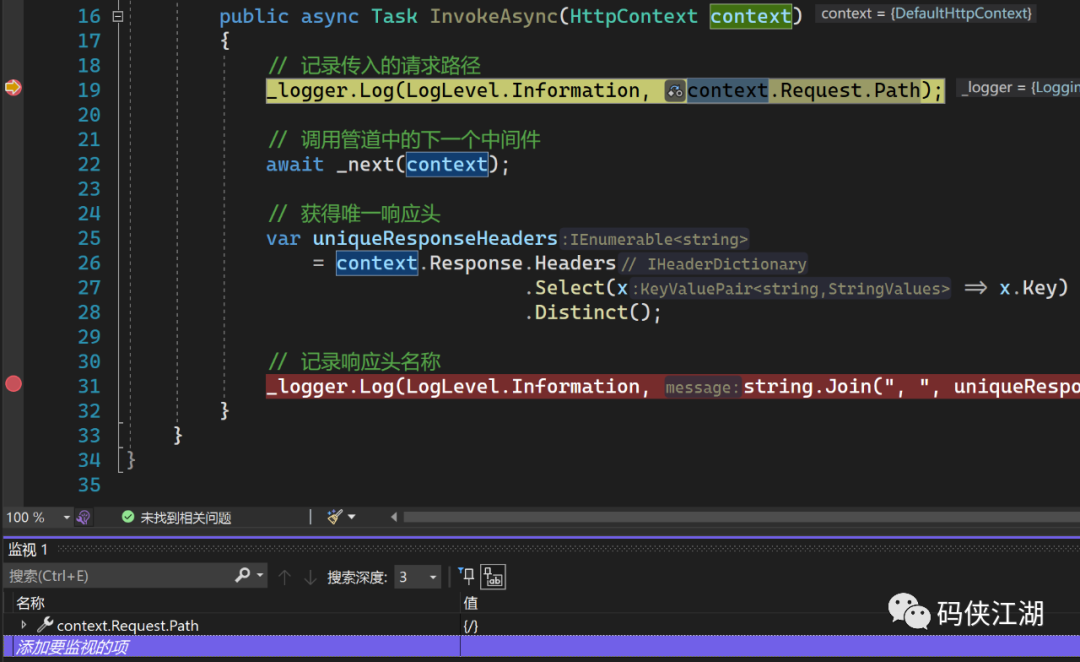Click the horizontal scrollbar left arrow
Screen dimensions: 1080x662
394,517
